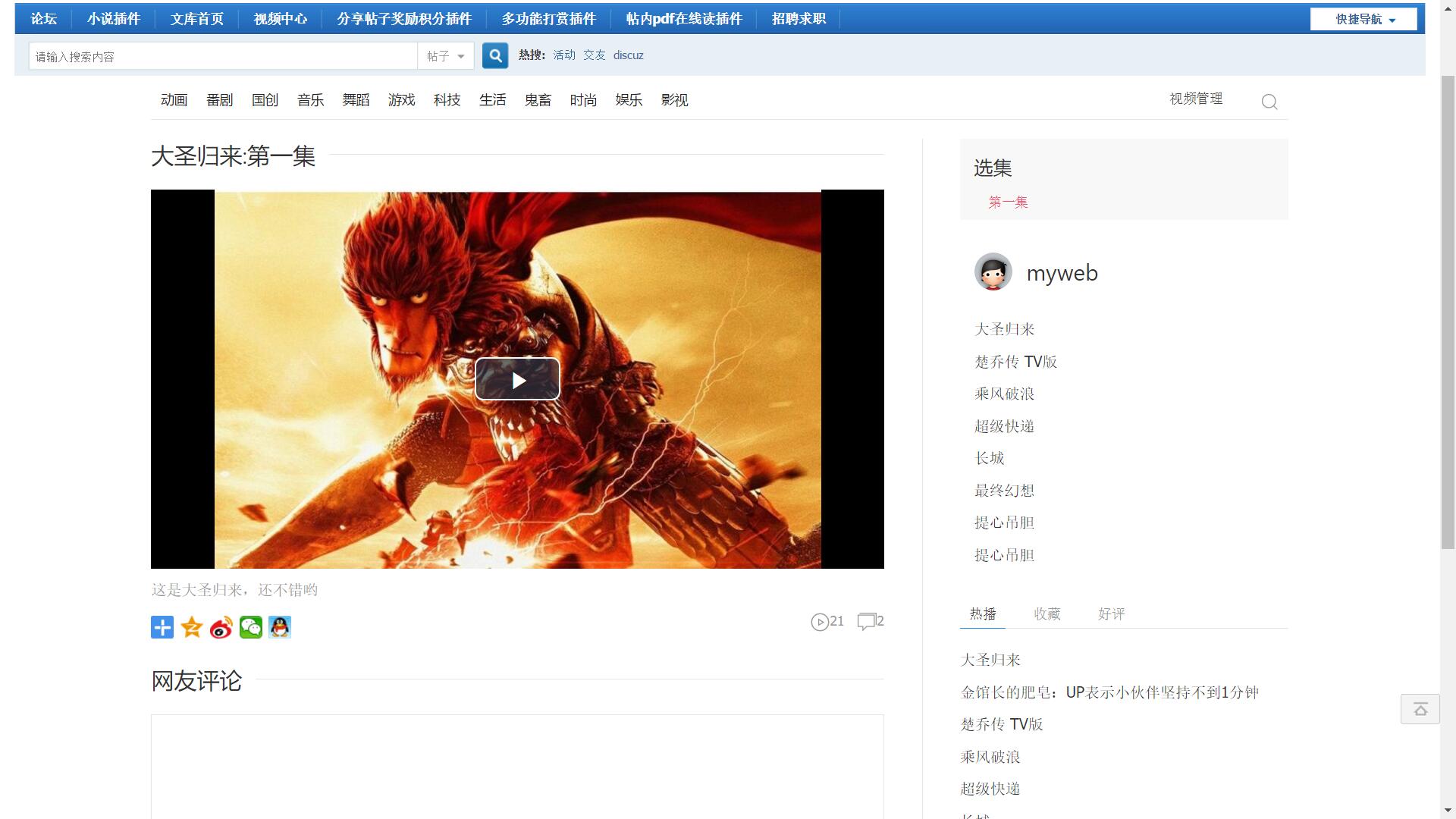Open 招聘求职 nav item

799,19
